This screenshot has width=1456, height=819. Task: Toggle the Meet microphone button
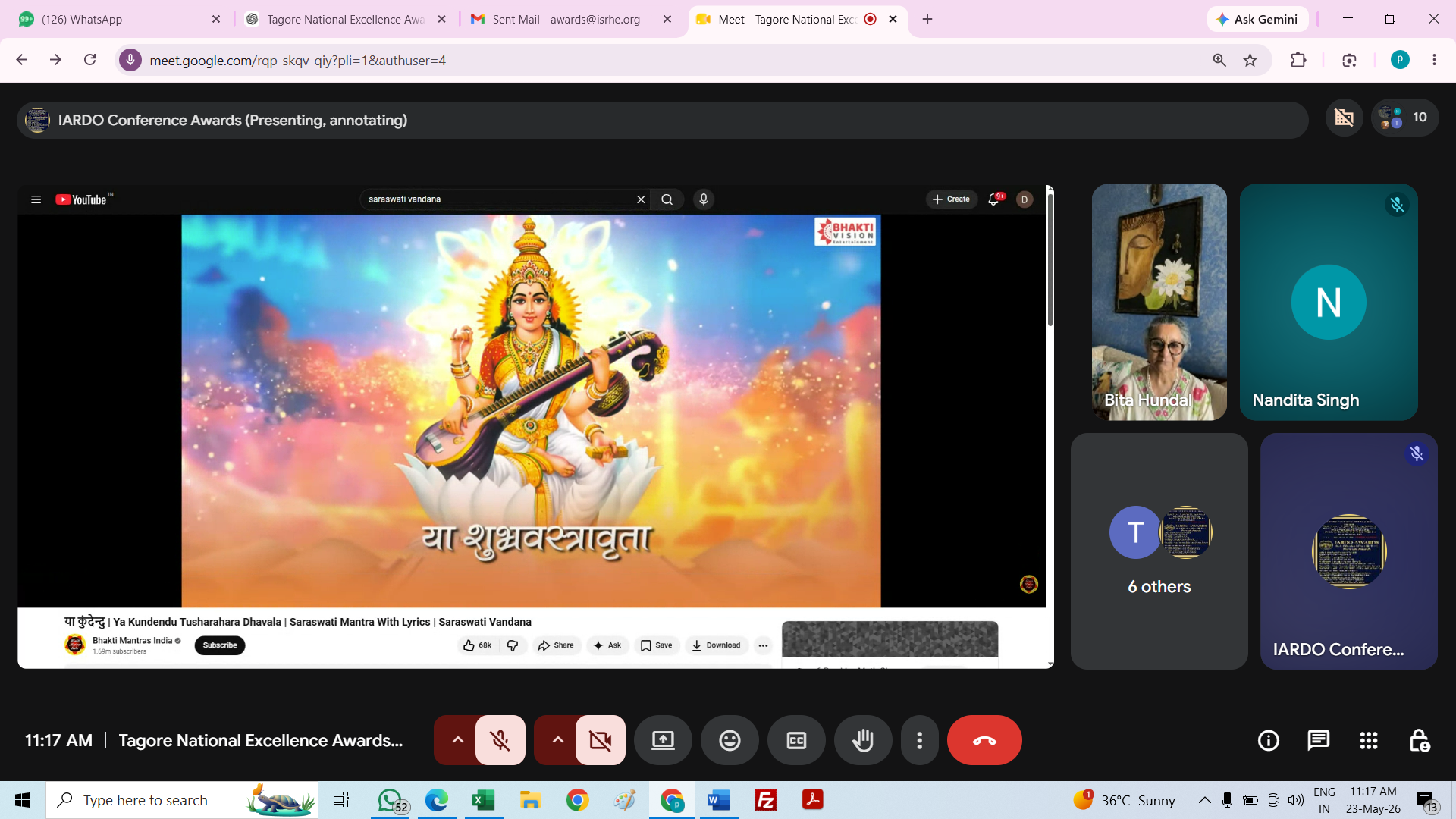point(500,740)
